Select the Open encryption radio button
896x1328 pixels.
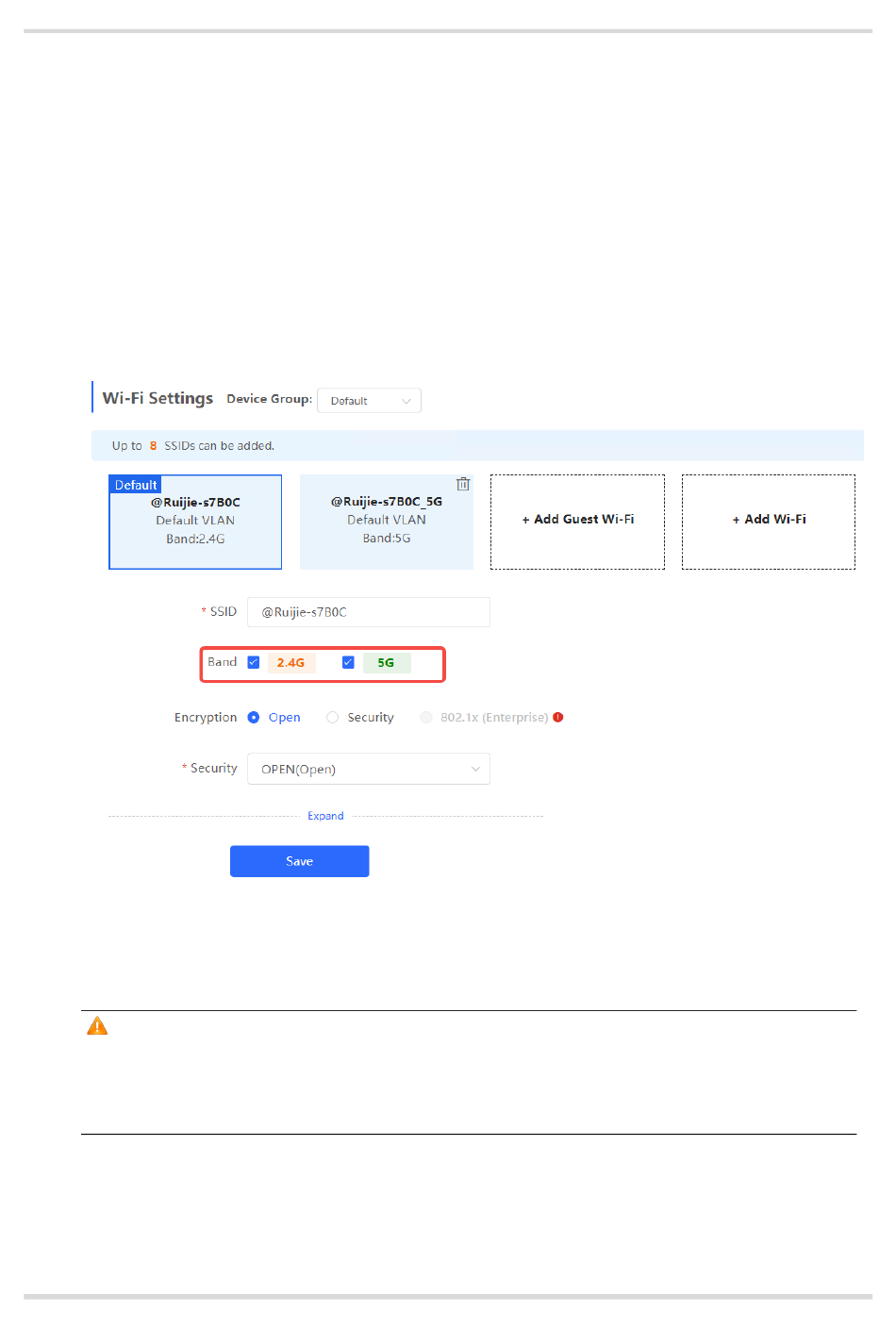point(254,717)
